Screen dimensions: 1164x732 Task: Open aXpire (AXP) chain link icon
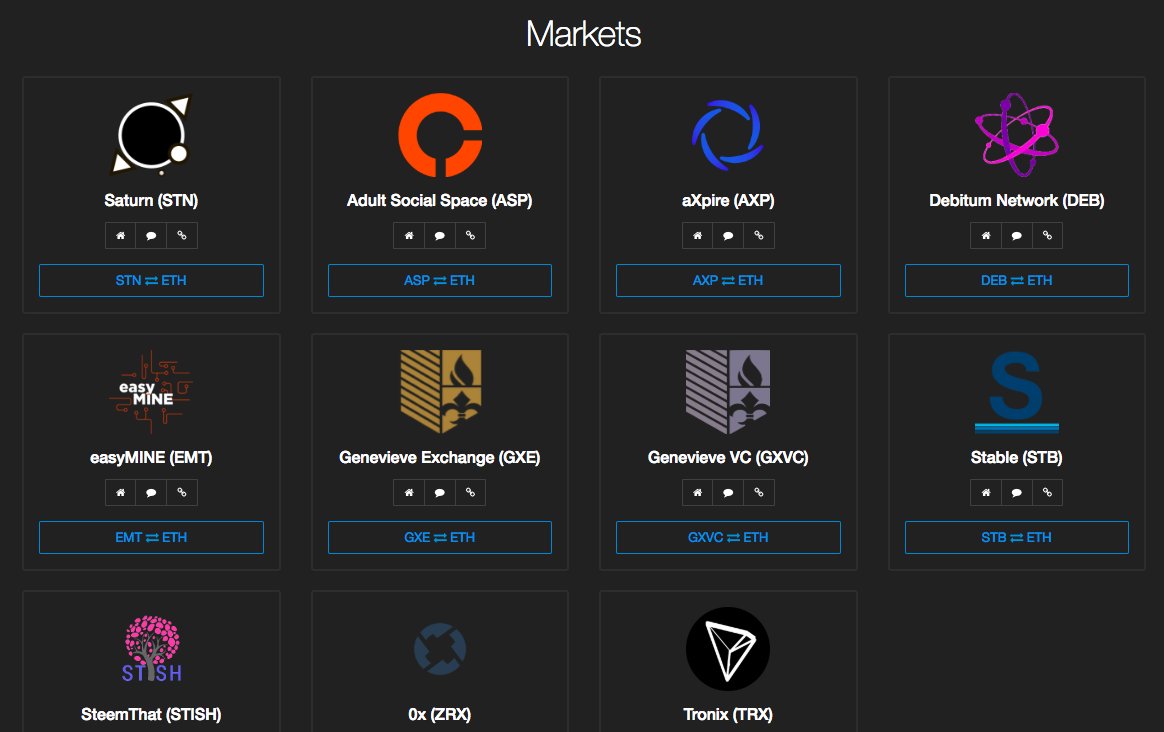click(759, 235)
